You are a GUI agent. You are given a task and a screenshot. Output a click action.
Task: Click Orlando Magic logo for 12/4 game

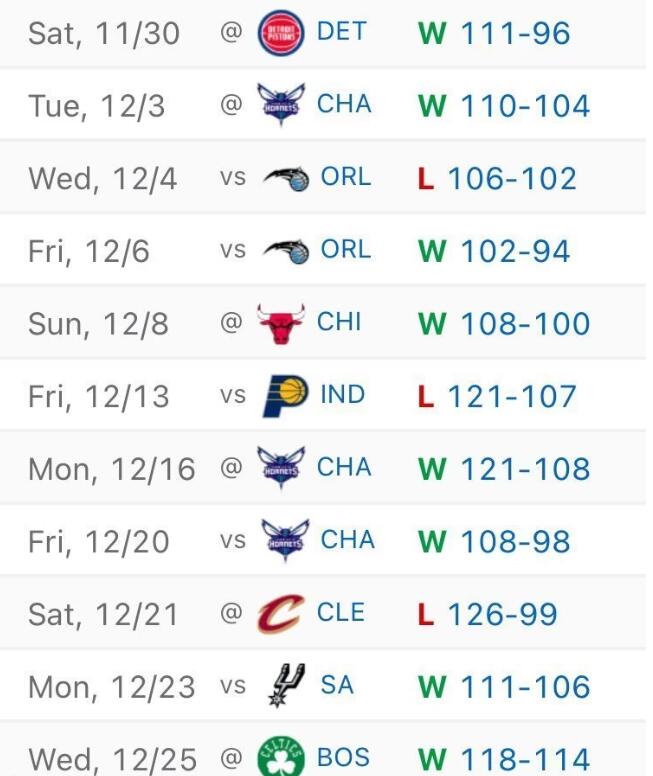tap(286, 178)
